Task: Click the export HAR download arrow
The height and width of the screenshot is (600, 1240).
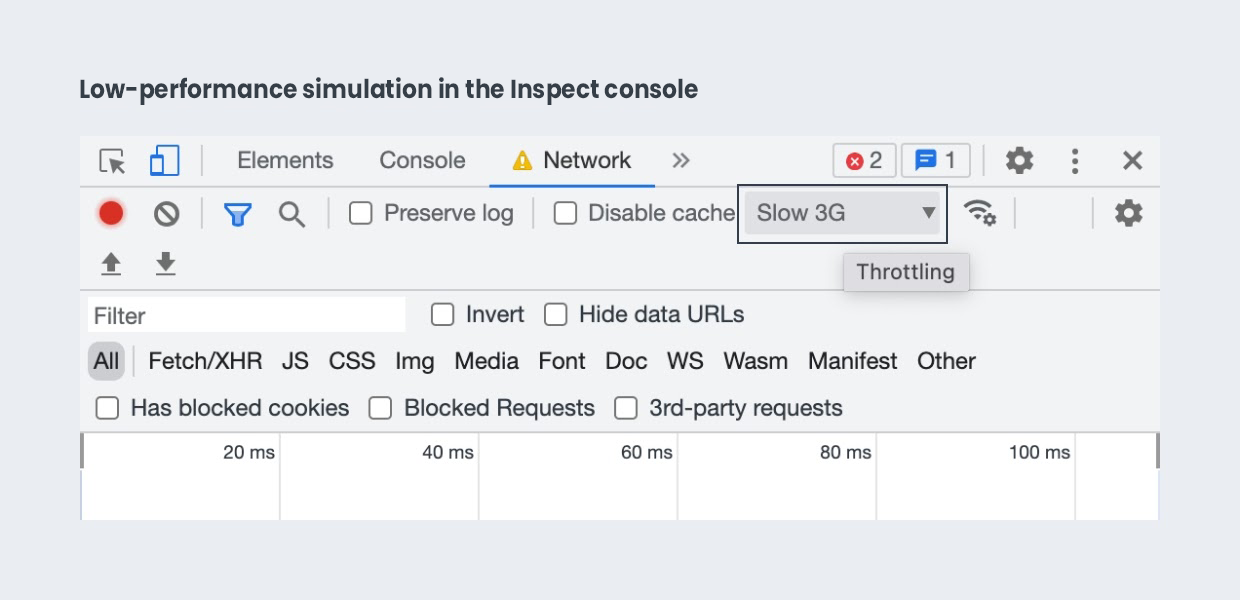Action: 165,264
